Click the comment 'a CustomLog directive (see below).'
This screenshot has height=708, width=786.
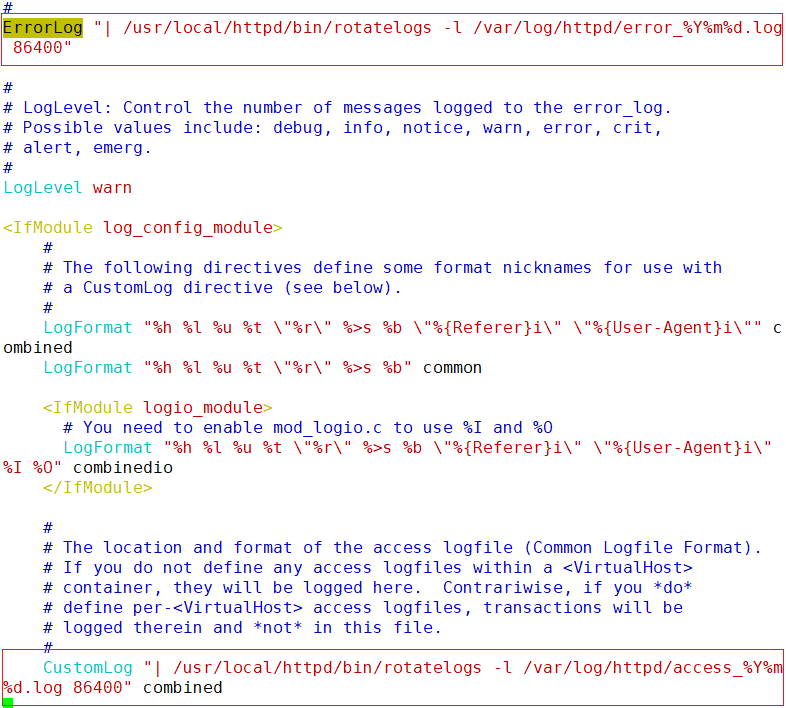tap(222, 288)
